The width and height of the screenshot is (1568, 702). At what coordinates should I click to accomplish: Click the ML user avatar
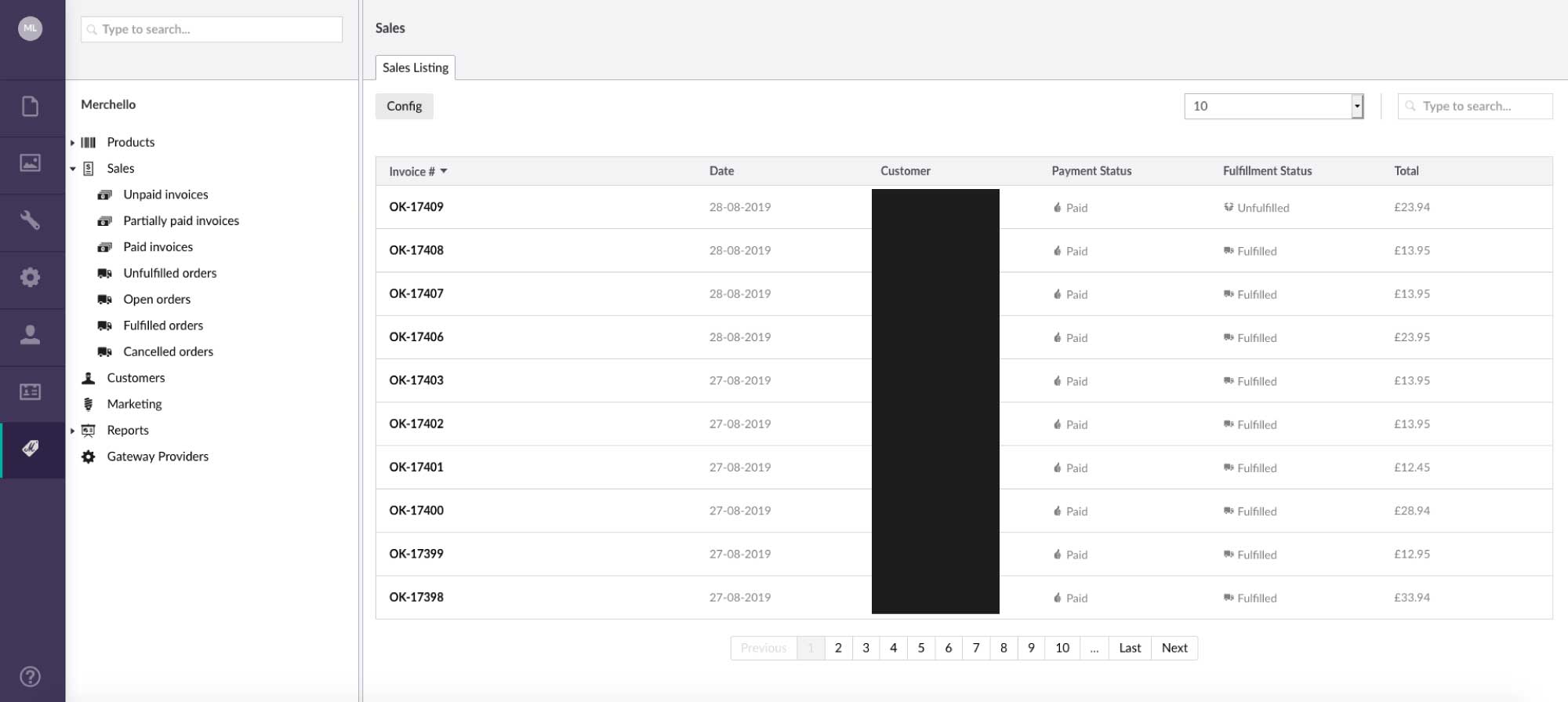tap(31, 28)
